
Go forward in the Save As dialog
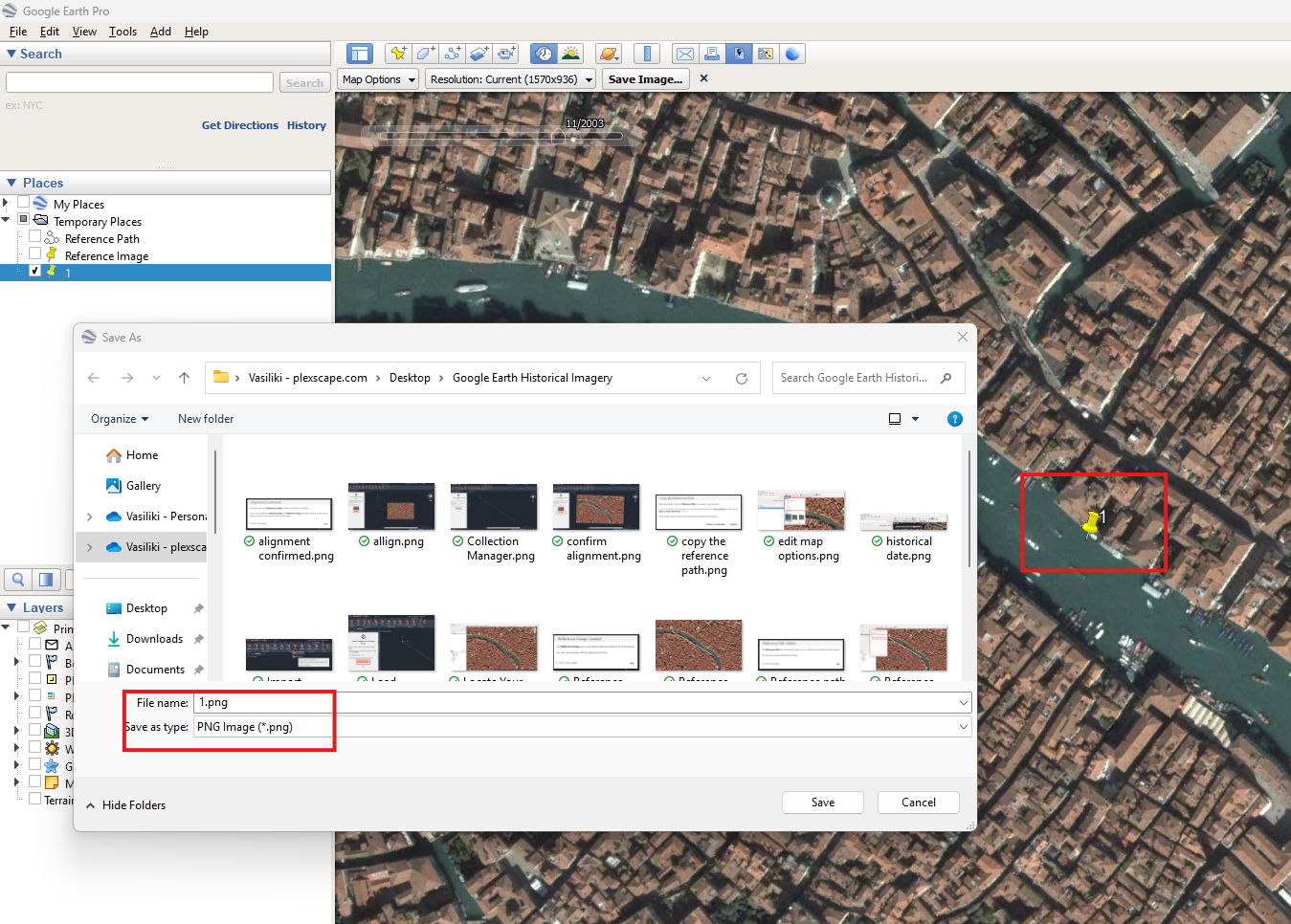[127, 378]
